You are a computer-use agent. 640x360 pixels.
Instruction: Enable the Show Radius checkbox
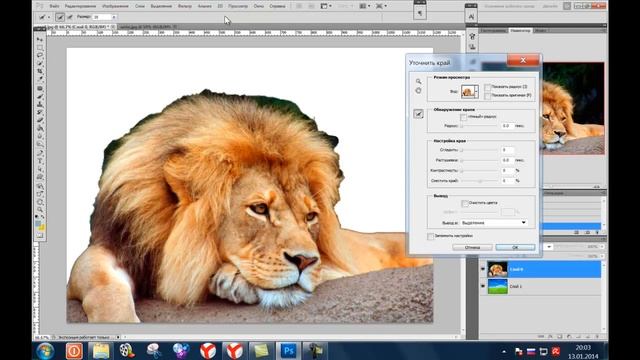pyautogui.click(x=487, y=87)
